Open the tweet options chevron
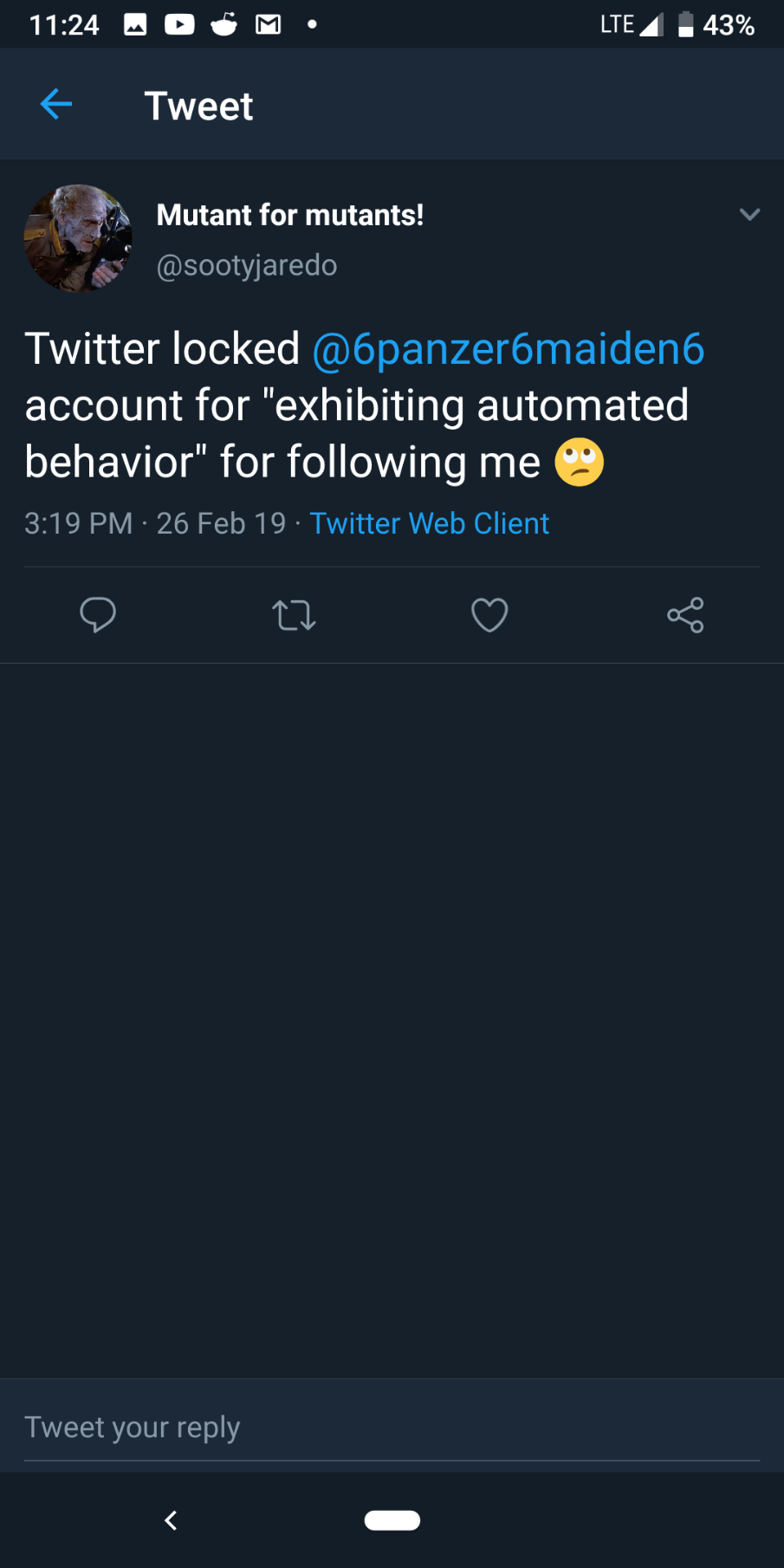The height and width of the screenshot is (1568, 784). pos(749,214)
